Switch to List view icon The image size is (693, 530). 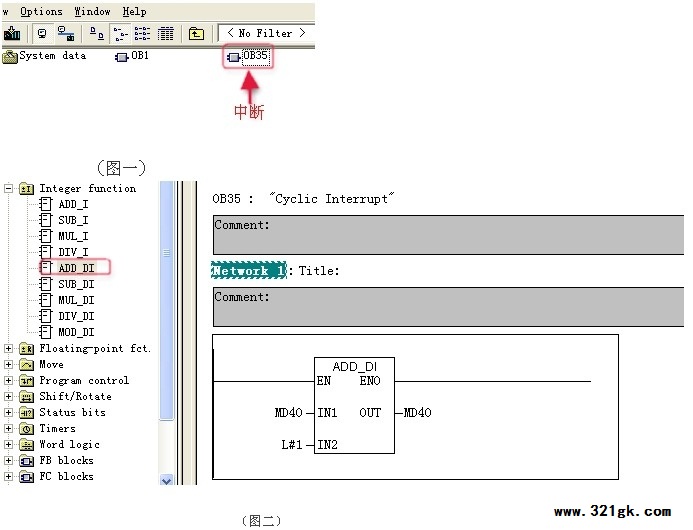[142, 34]
